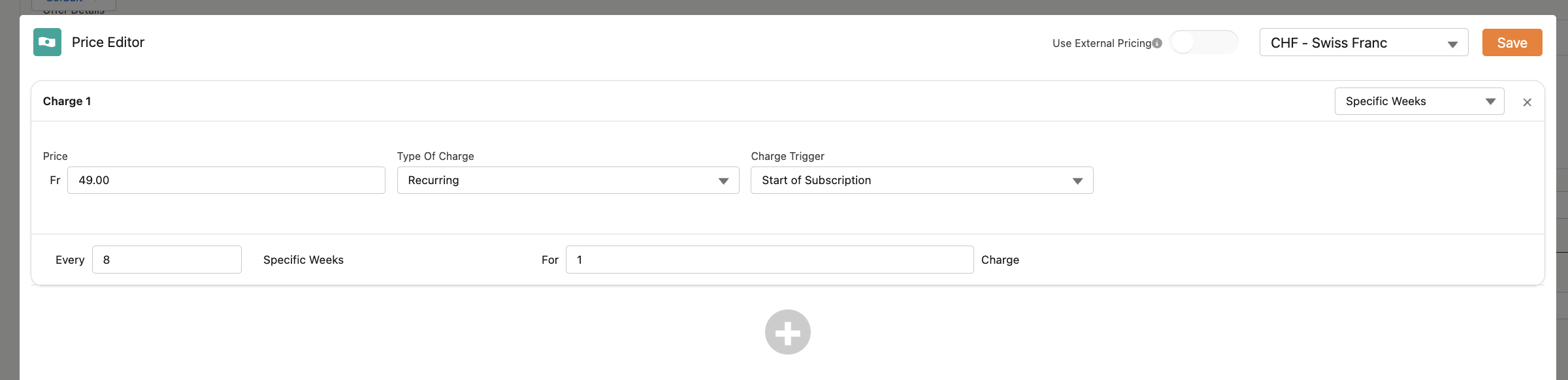1568x380 pixels.
Task: Click into the Price field showing 49.00
Action: (x=226, y=181)
